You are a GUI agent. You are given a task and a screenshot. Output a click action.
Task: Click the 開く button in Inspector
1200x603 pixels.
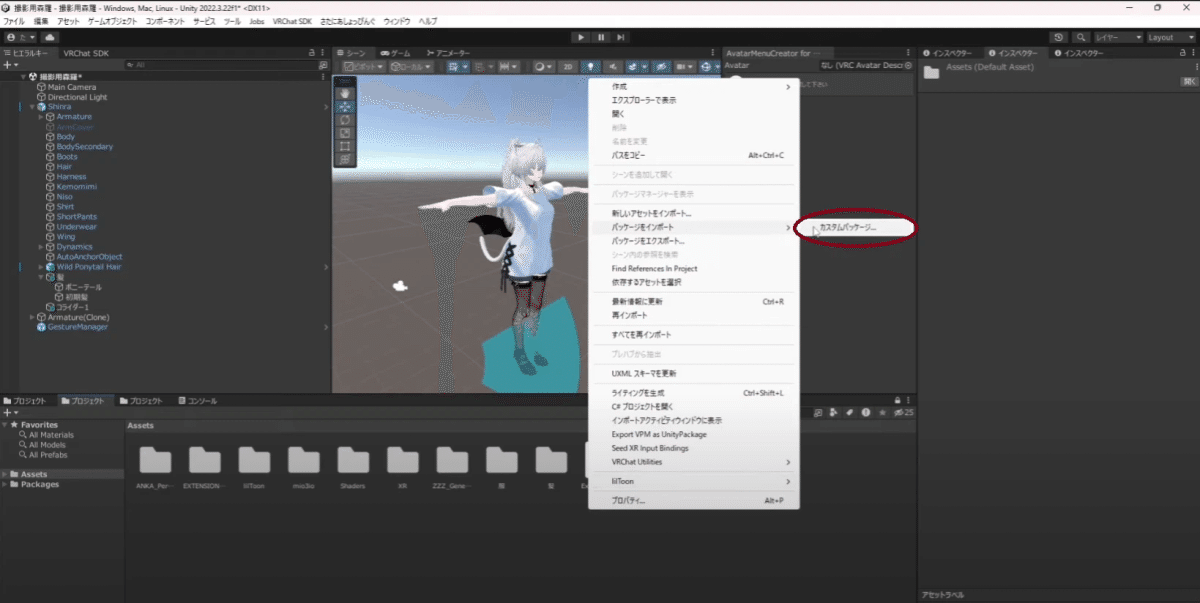click(x=1189, y=81)
